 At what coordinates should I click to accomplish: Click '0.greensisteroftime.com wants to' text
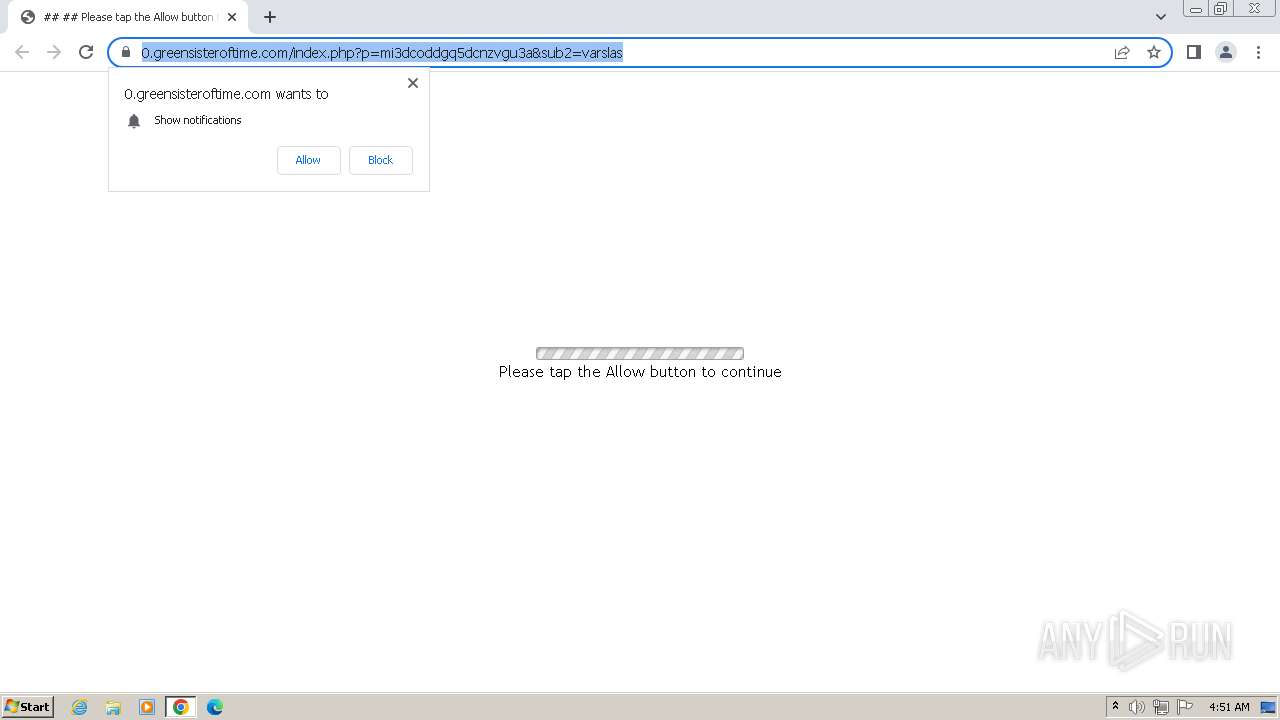(226, 94)
